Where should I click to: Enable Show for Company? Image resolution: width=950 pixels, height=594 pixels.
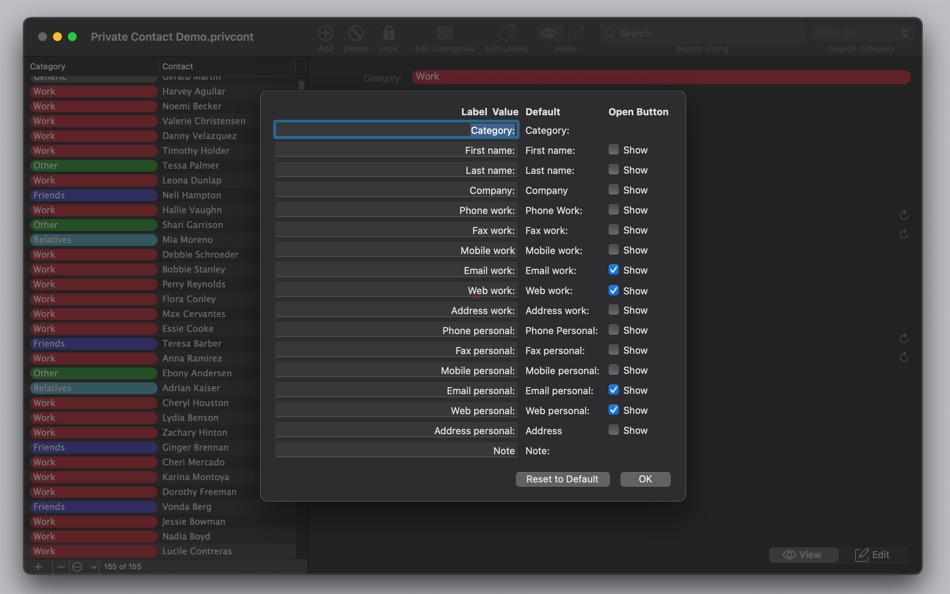[614, 190]
